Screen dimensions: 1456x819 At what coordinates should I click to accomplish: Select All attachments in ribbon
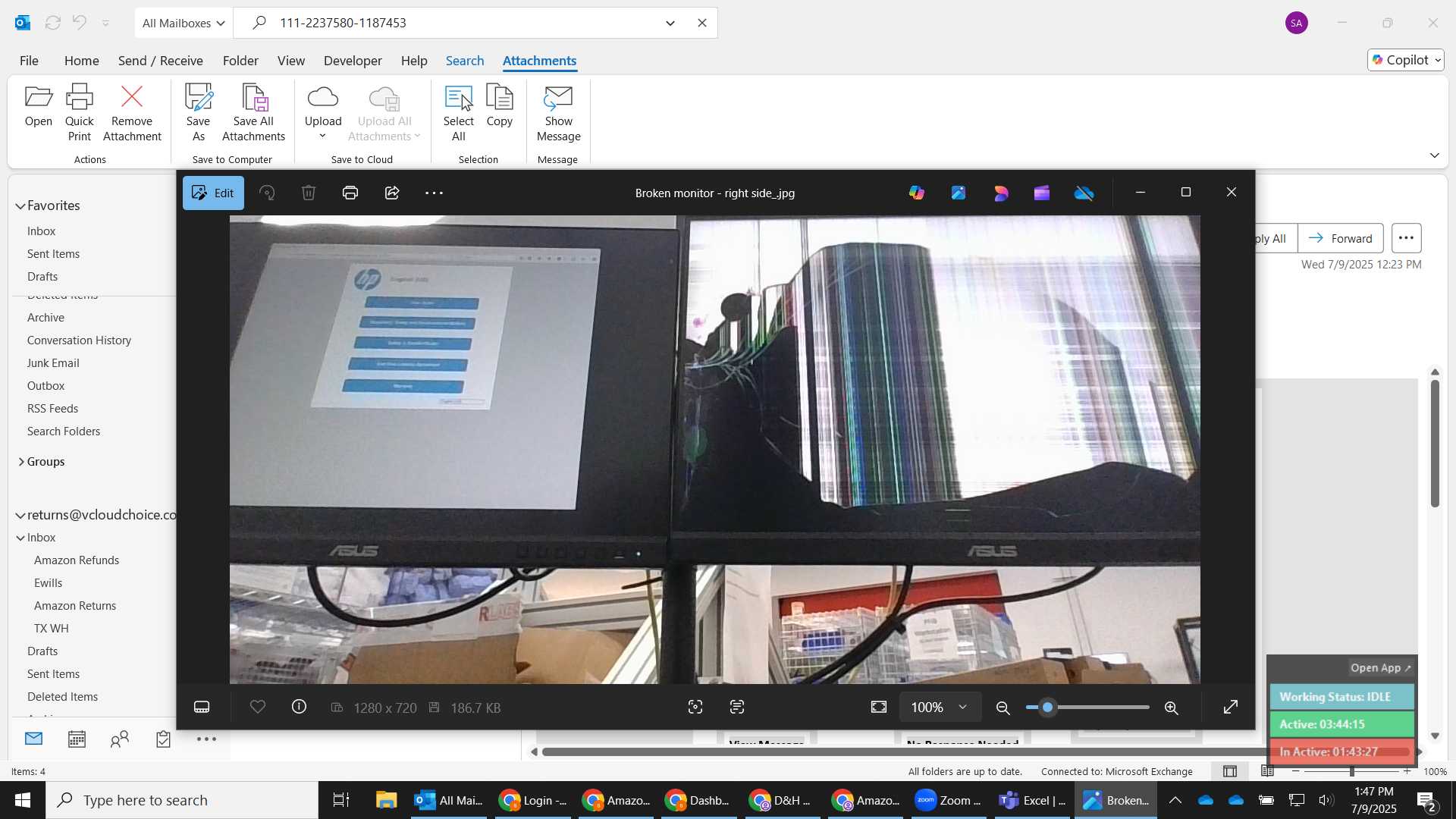point(458,112)
